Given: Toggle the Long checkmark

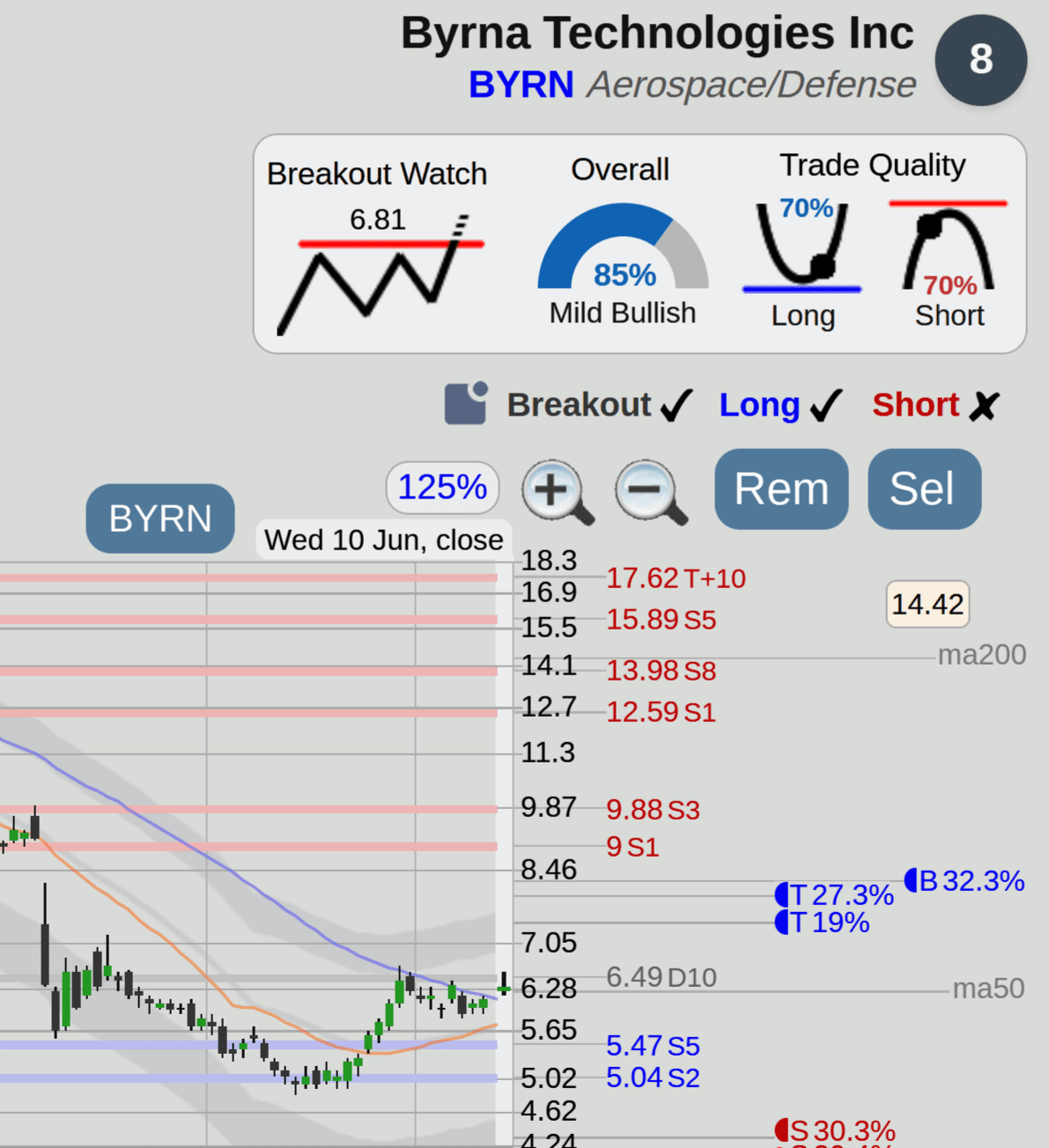Looking at the screenshot, I should [x=826, y=405].
